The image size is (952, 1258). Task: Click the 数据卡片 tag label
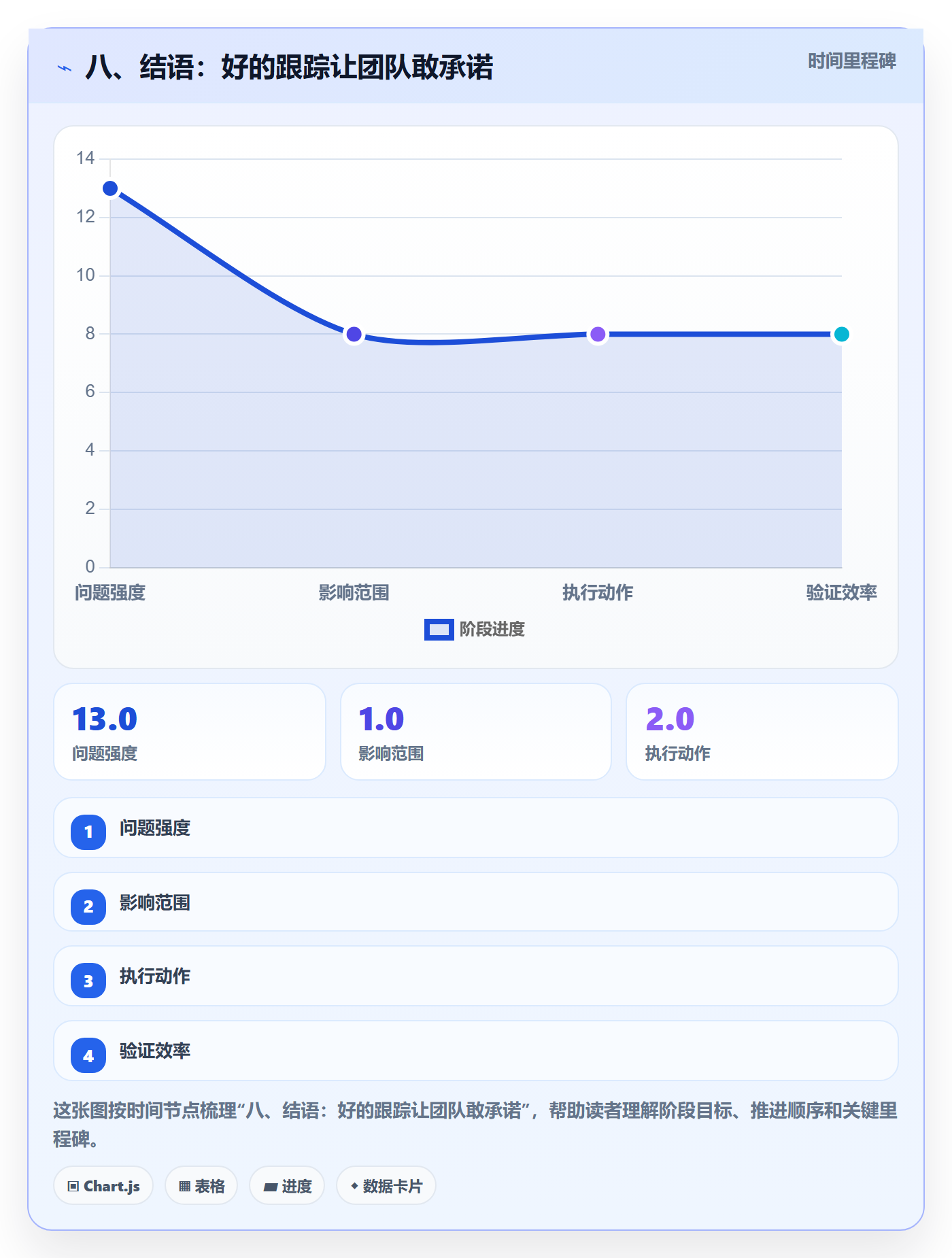click(393, 1187)
